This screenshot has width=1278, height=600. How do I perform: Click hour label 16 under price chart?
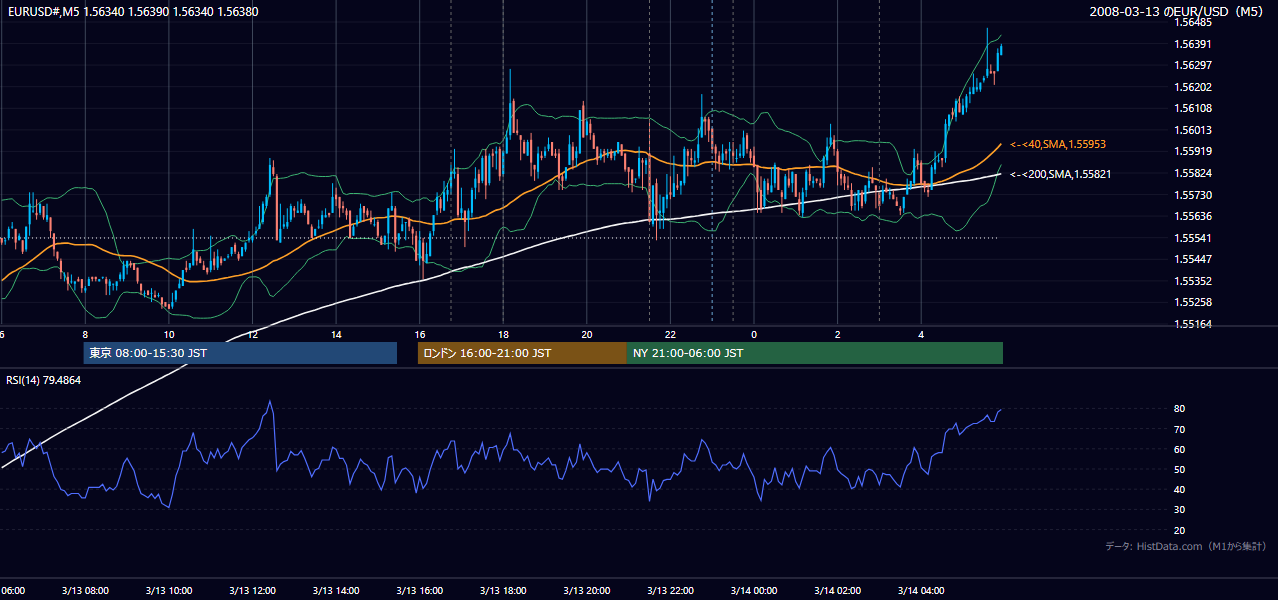420,335
